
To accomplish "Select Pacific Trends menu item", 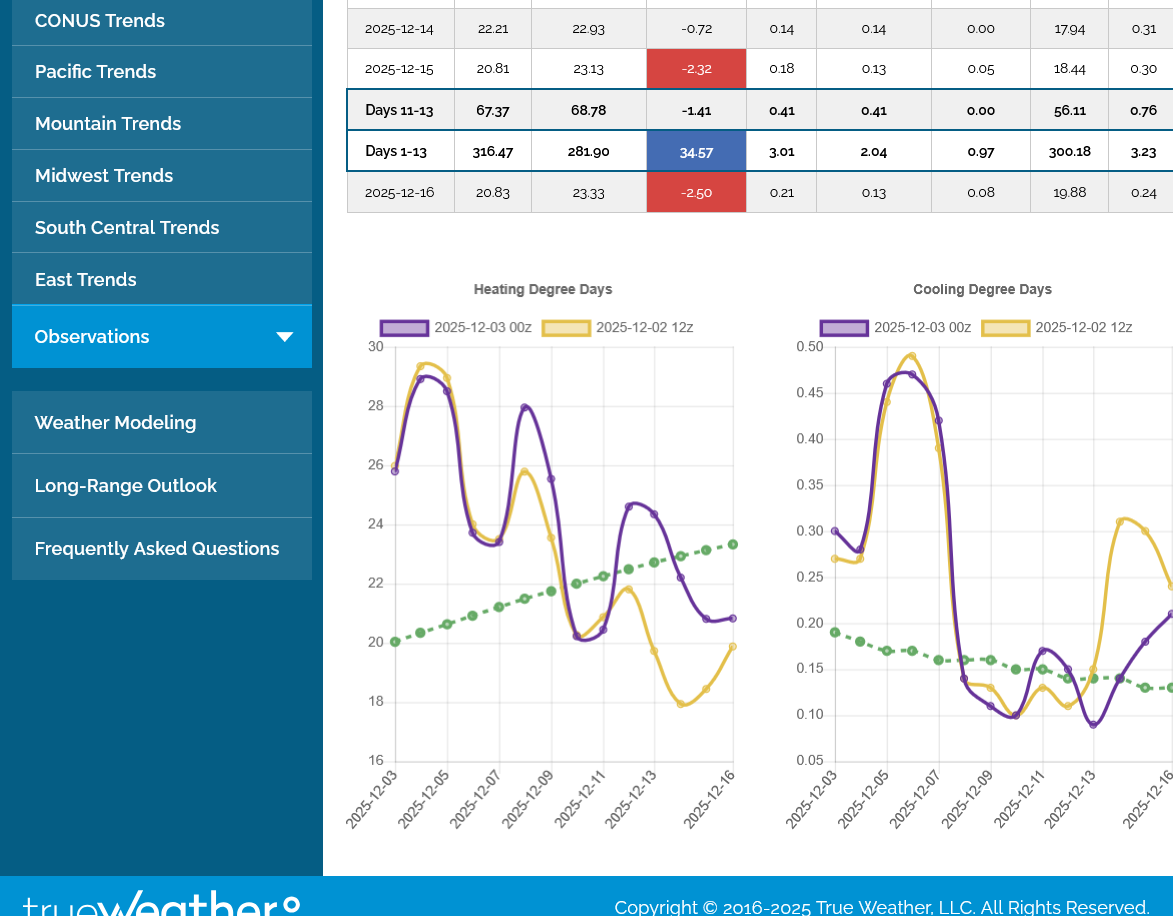I will [96, 72].
